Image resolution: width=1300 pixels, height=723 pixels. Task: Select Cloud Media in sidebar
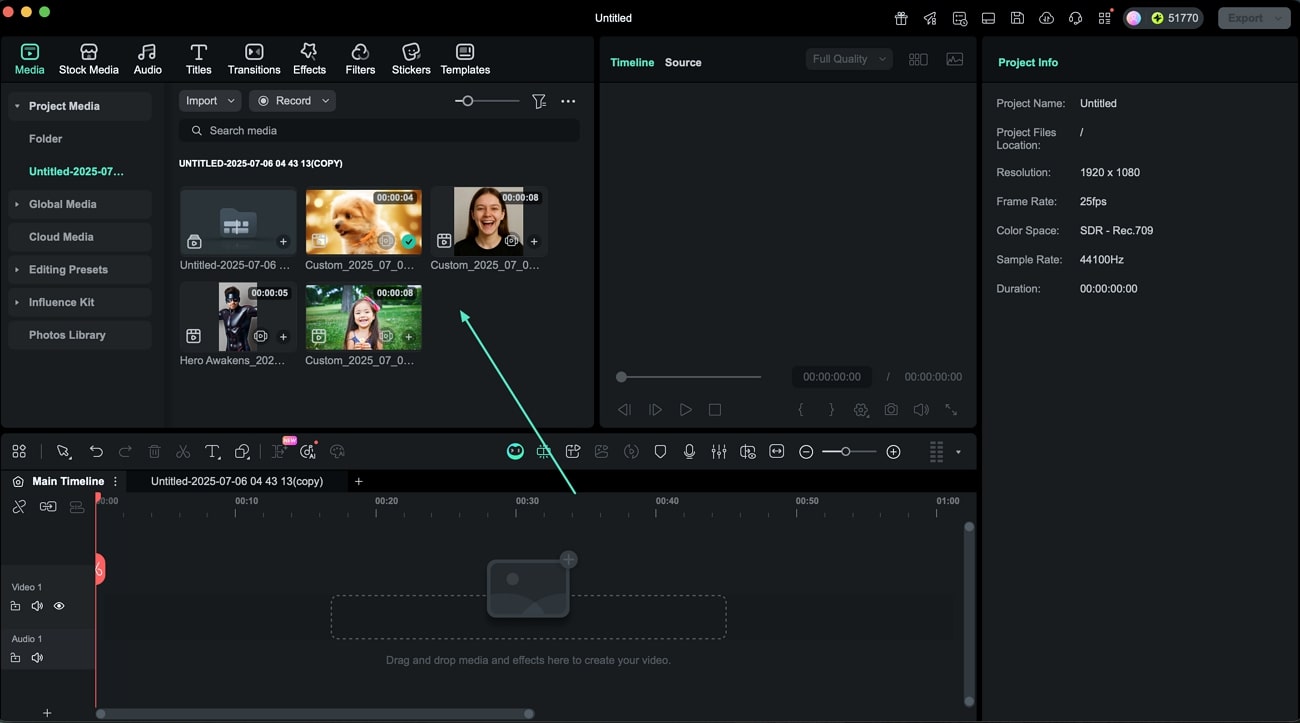pyautogui.click(x=80, y=237)
